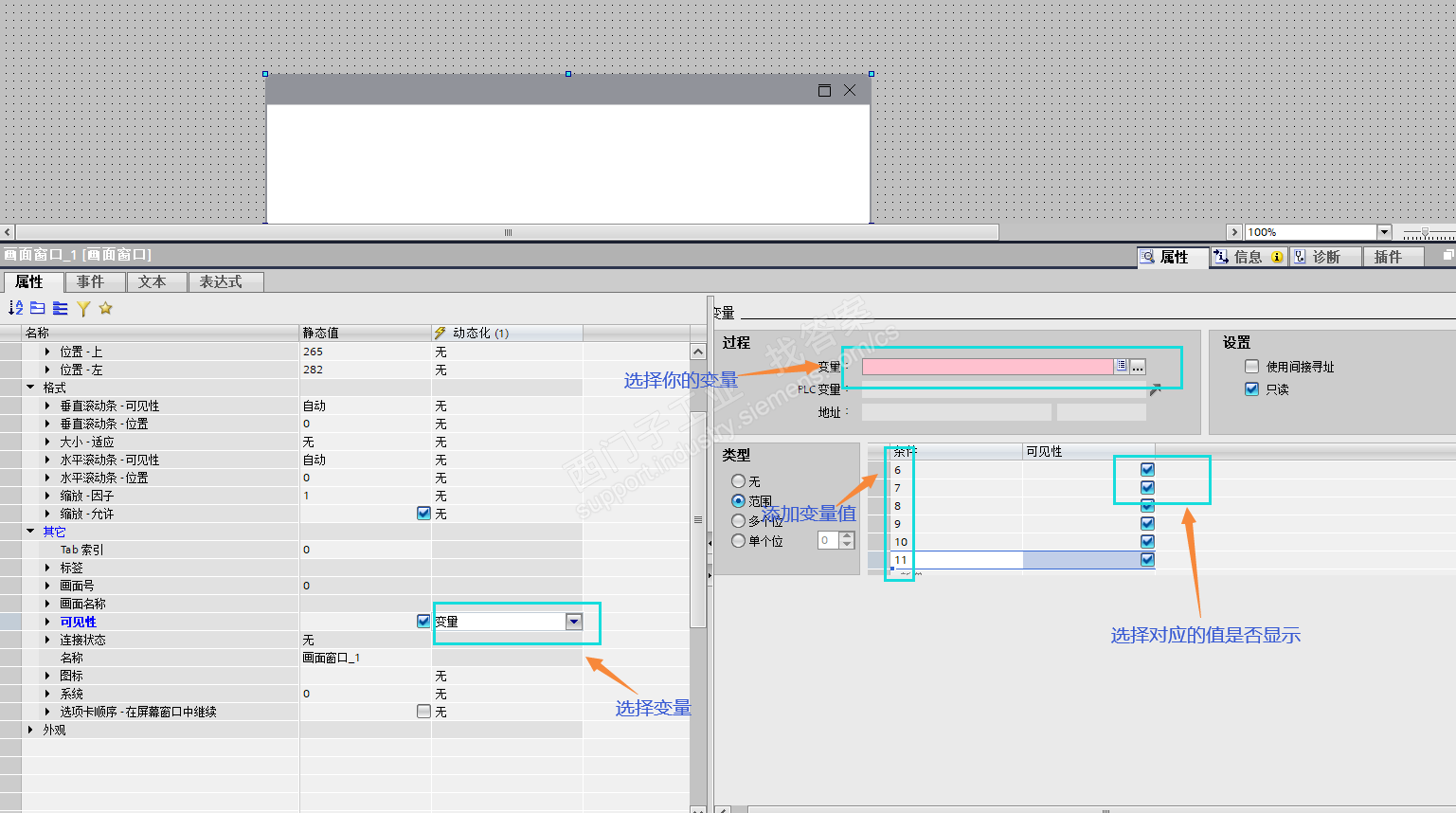This screenshot has width=1456, height=813.
Task: Toggle the 可见性 row checkbox
Action: (423, 622)
